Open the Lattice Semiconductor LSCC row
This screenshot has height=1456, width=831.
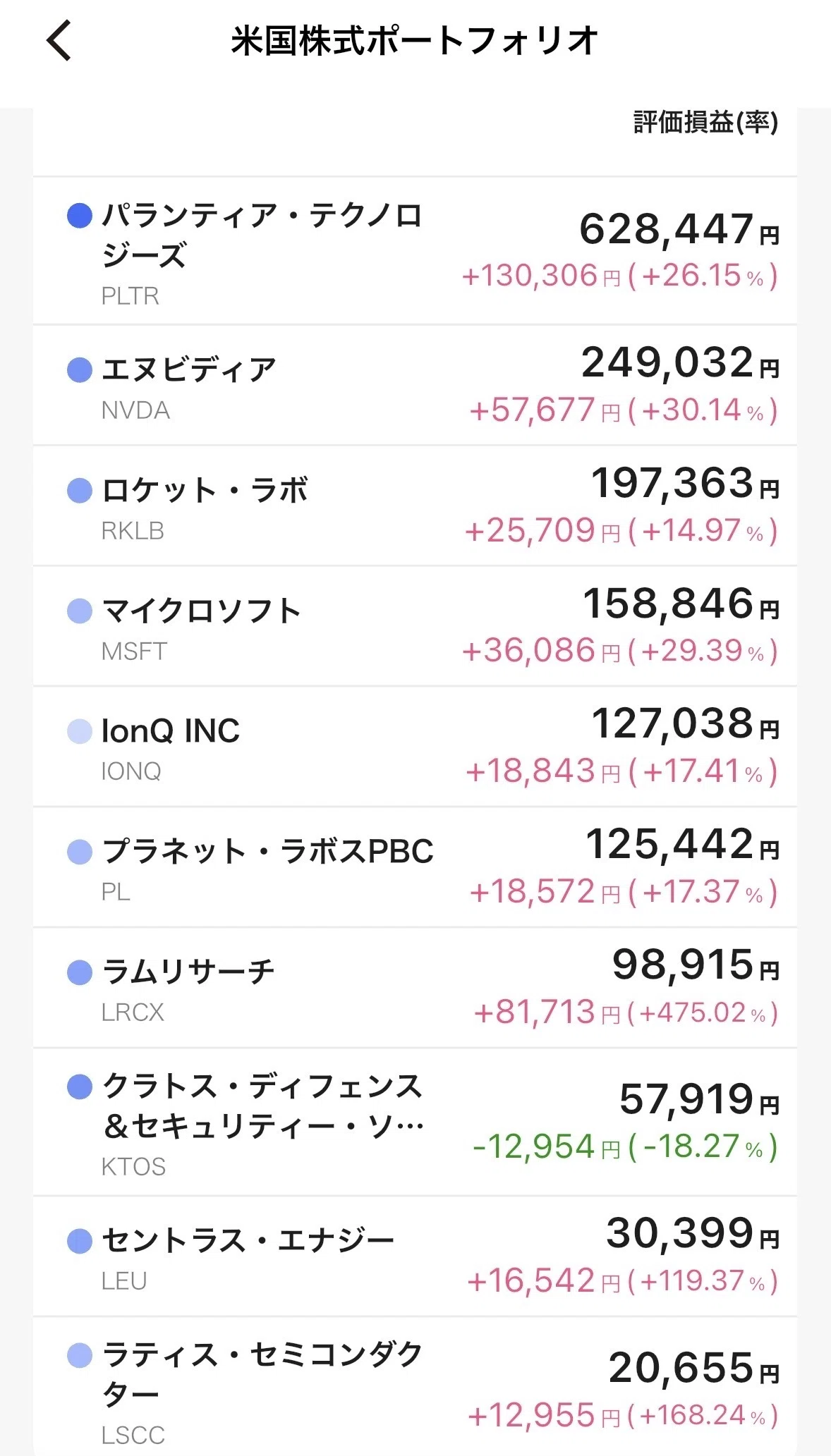click(x=415, y=1387)
